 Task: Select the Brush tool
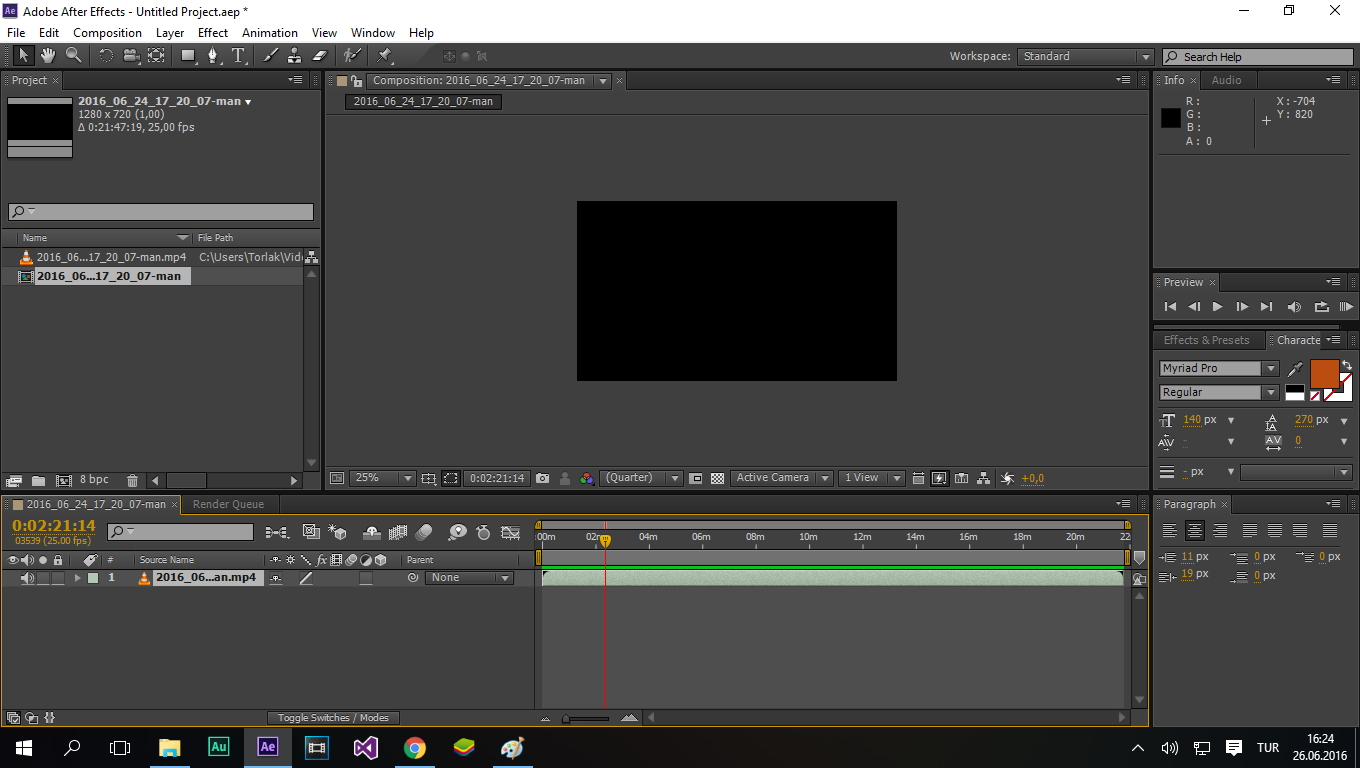270,56
